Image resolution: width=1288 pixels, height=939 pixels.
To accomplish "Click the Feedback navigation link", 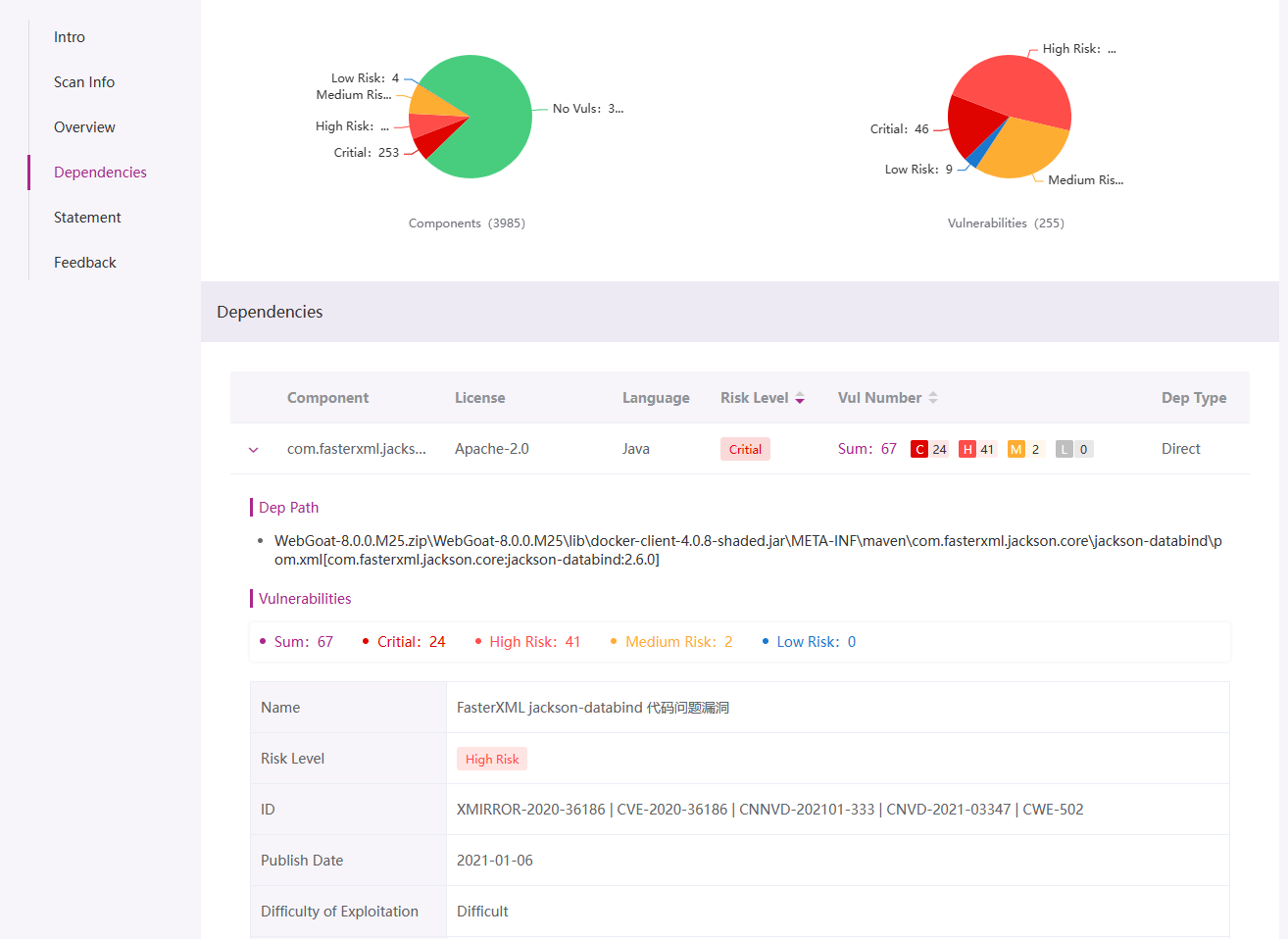I will click(84, 262).
